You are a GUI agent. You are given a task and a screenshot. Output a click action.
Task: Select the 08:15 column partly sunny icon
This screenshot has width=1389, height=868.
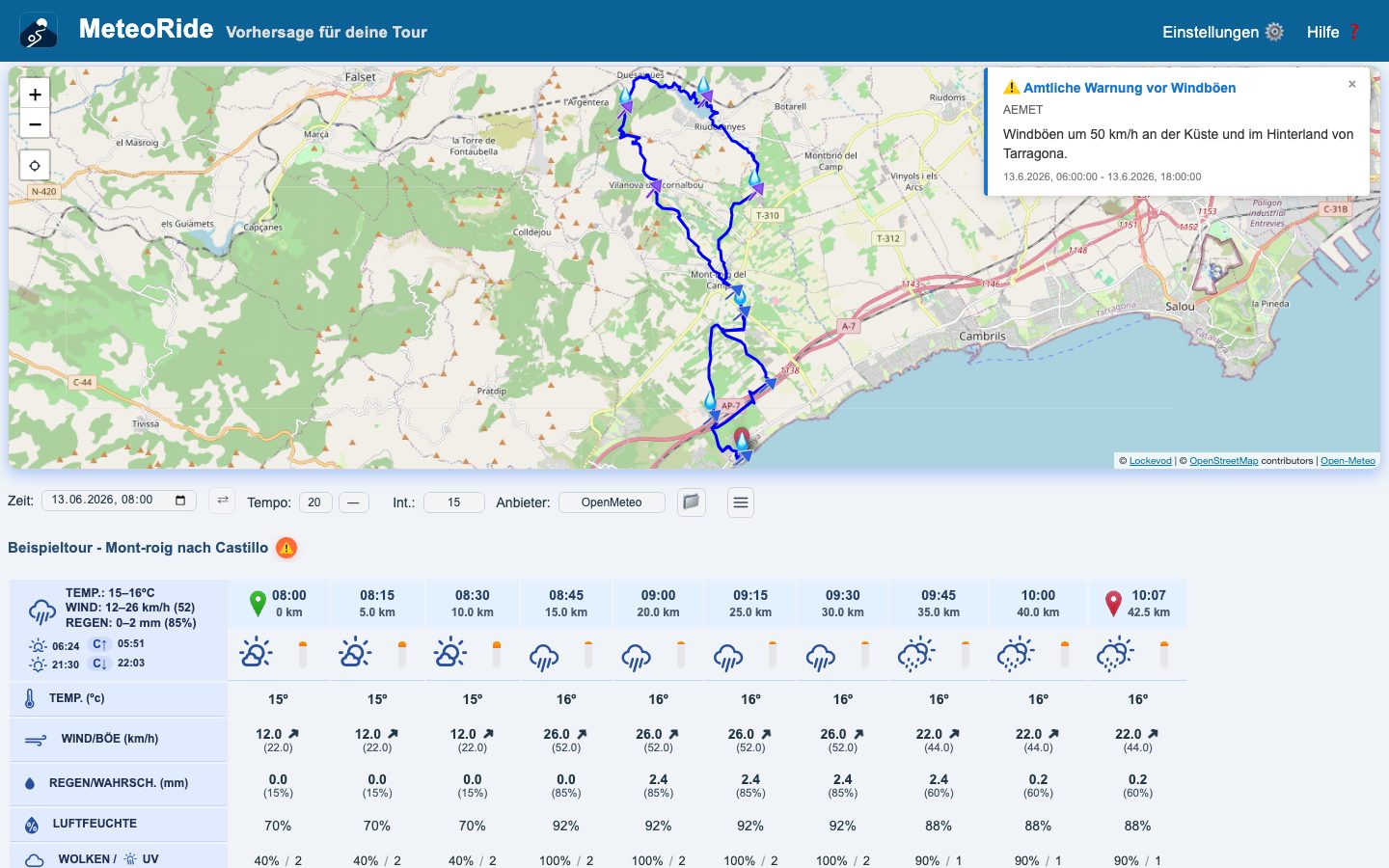click(355, 653)
